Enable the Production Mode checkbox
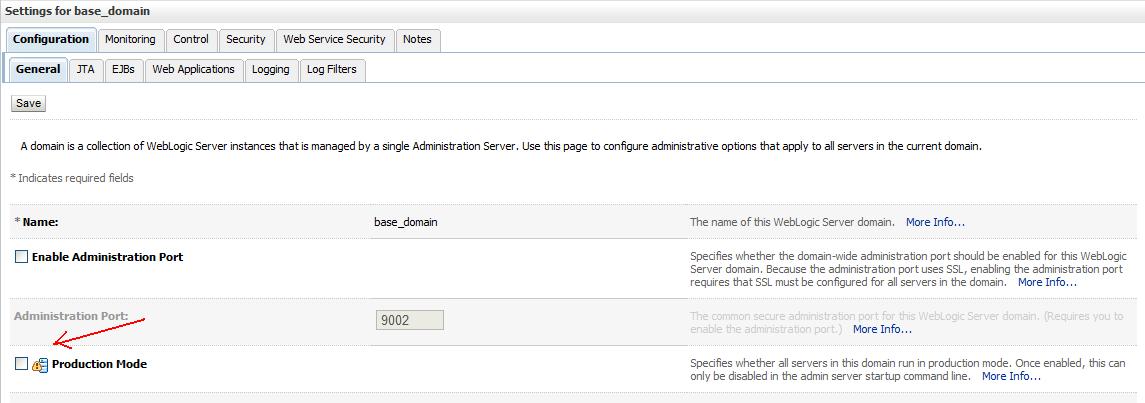 pyautogui.click(x=21, y=364)
